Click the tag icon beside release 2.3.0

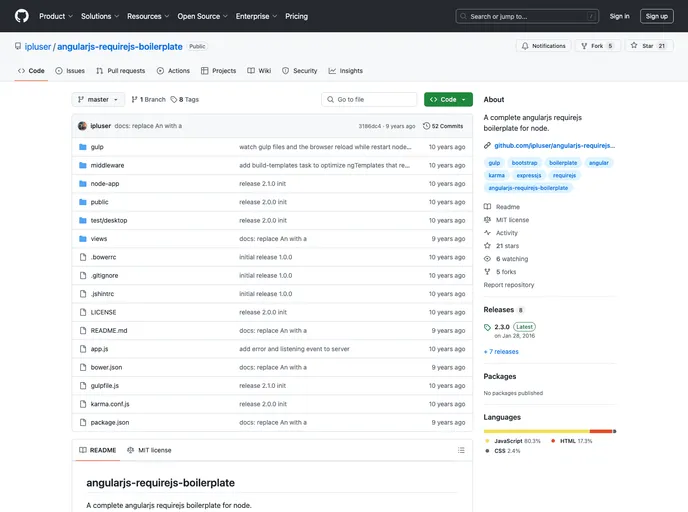pos(487,327)
